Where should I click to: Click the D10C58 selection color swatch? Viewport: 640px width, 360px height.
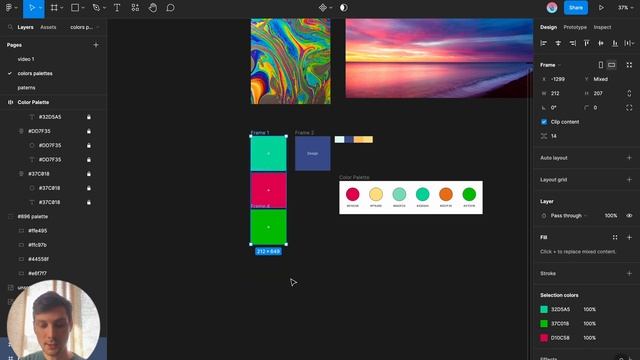point(544,338)
